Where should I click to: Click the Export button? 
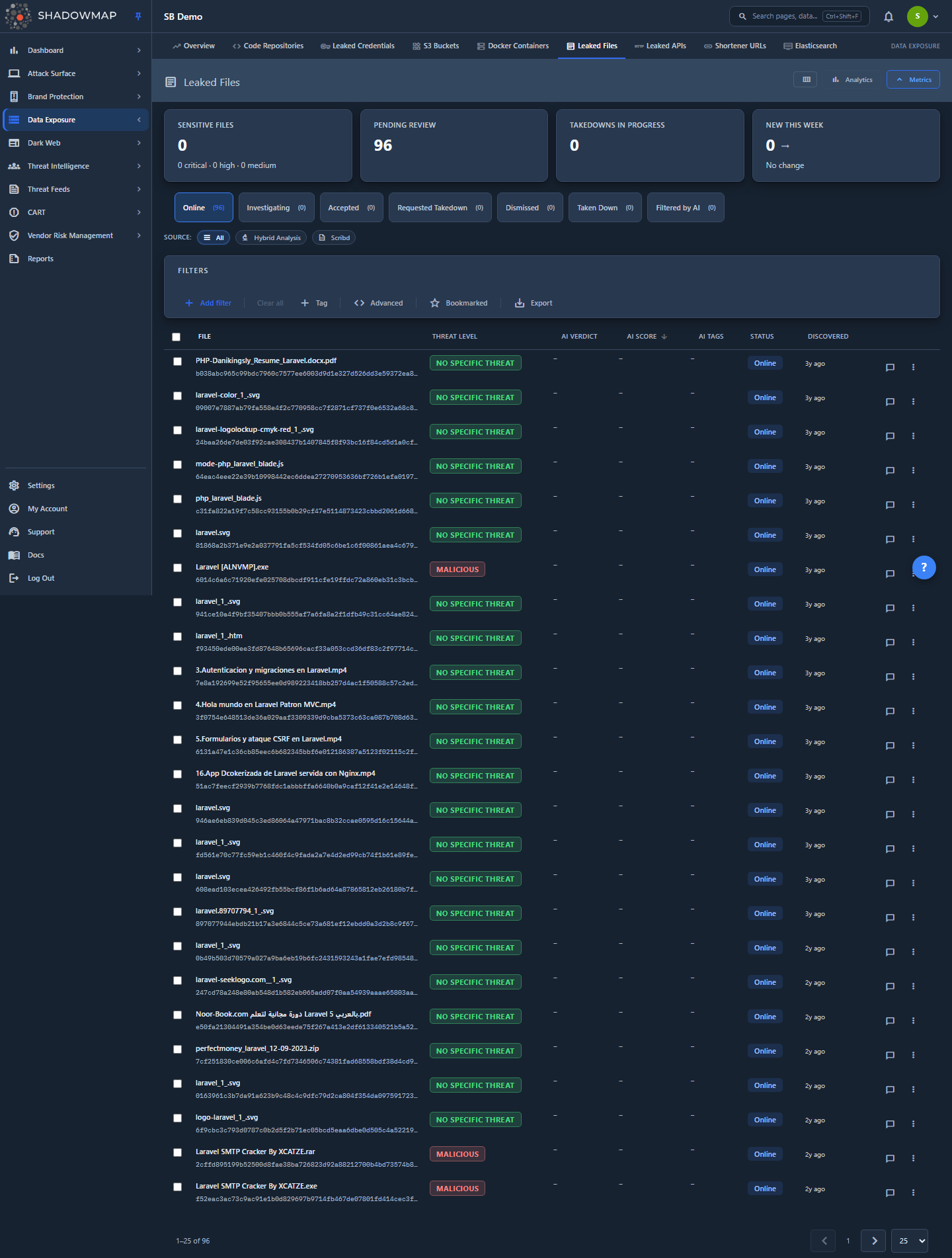[x=534, y=303]
